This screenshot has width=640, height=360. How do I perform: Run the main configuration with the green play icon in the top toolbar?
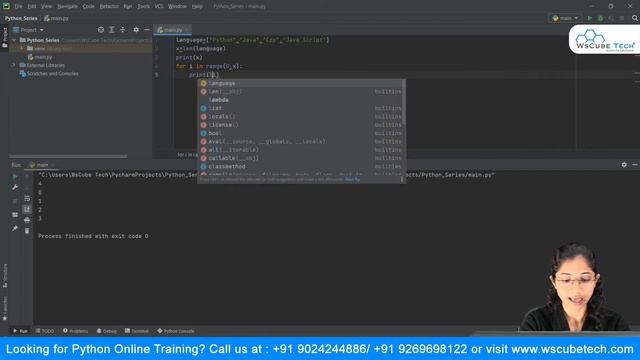pyautogui.click(x=589, y=18)
